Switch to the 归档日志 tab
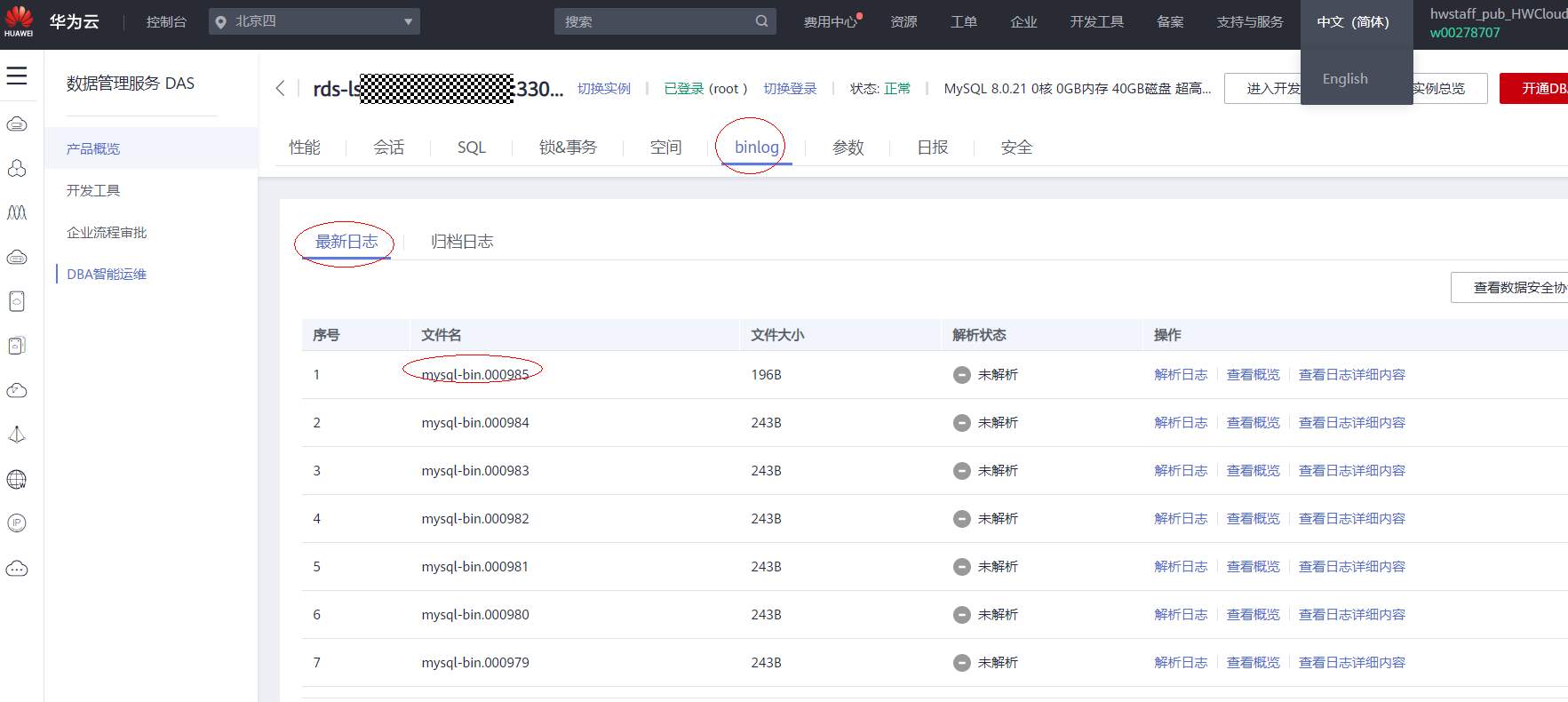1568x702 pixels. [x=462, y=242]
